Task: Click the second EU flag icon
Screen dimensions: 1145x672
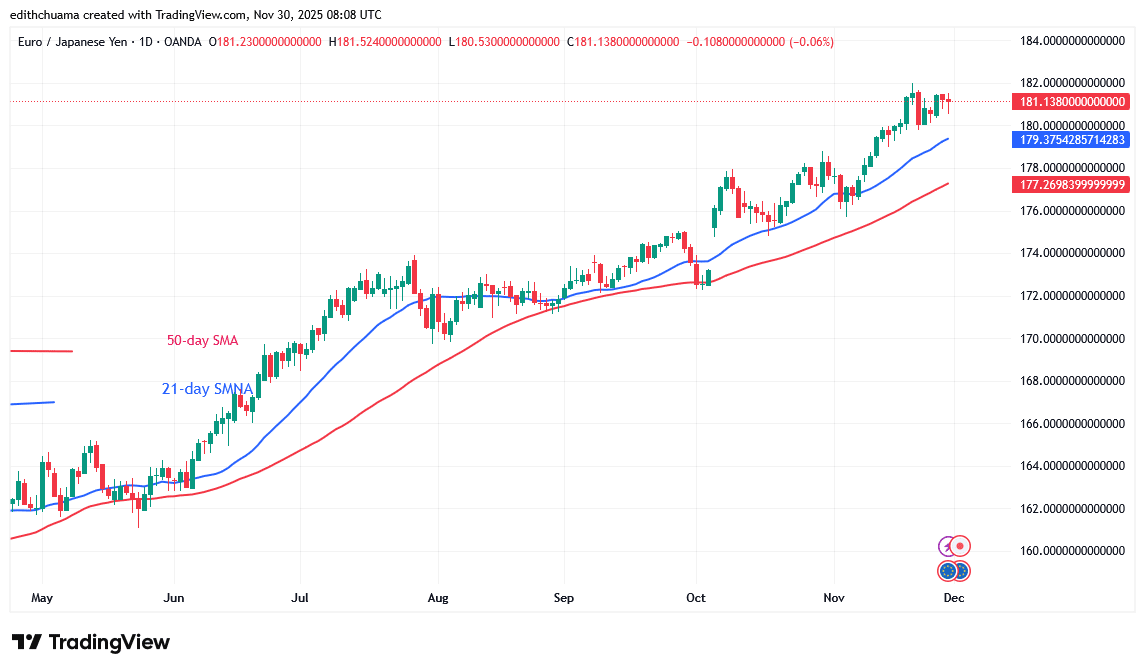Action: tap(962, 570)
